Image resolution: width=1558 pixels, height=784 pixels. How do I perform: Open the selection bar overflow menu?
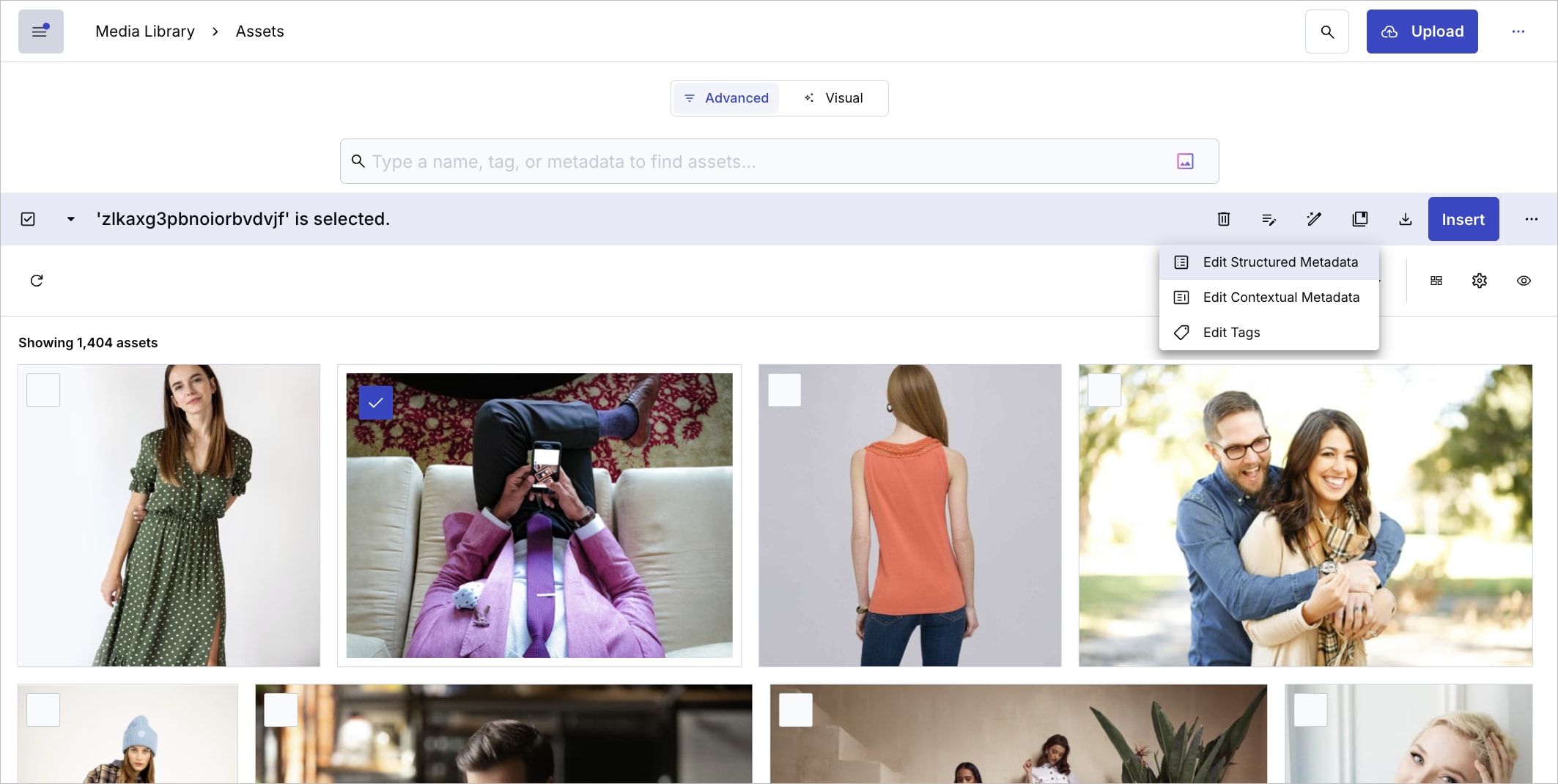pyautogui.click(x=1531, y=219)
